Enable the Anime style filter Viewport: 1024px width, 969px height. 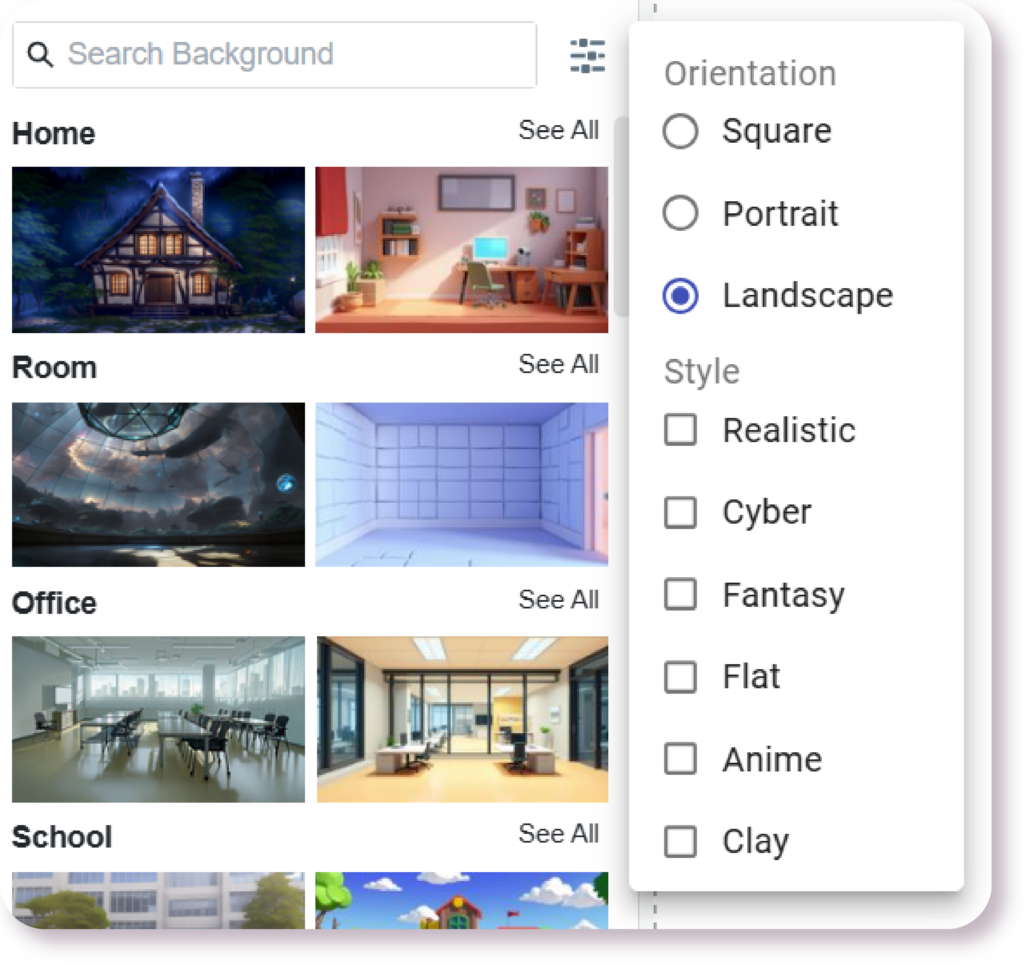[x=681, y=759]
